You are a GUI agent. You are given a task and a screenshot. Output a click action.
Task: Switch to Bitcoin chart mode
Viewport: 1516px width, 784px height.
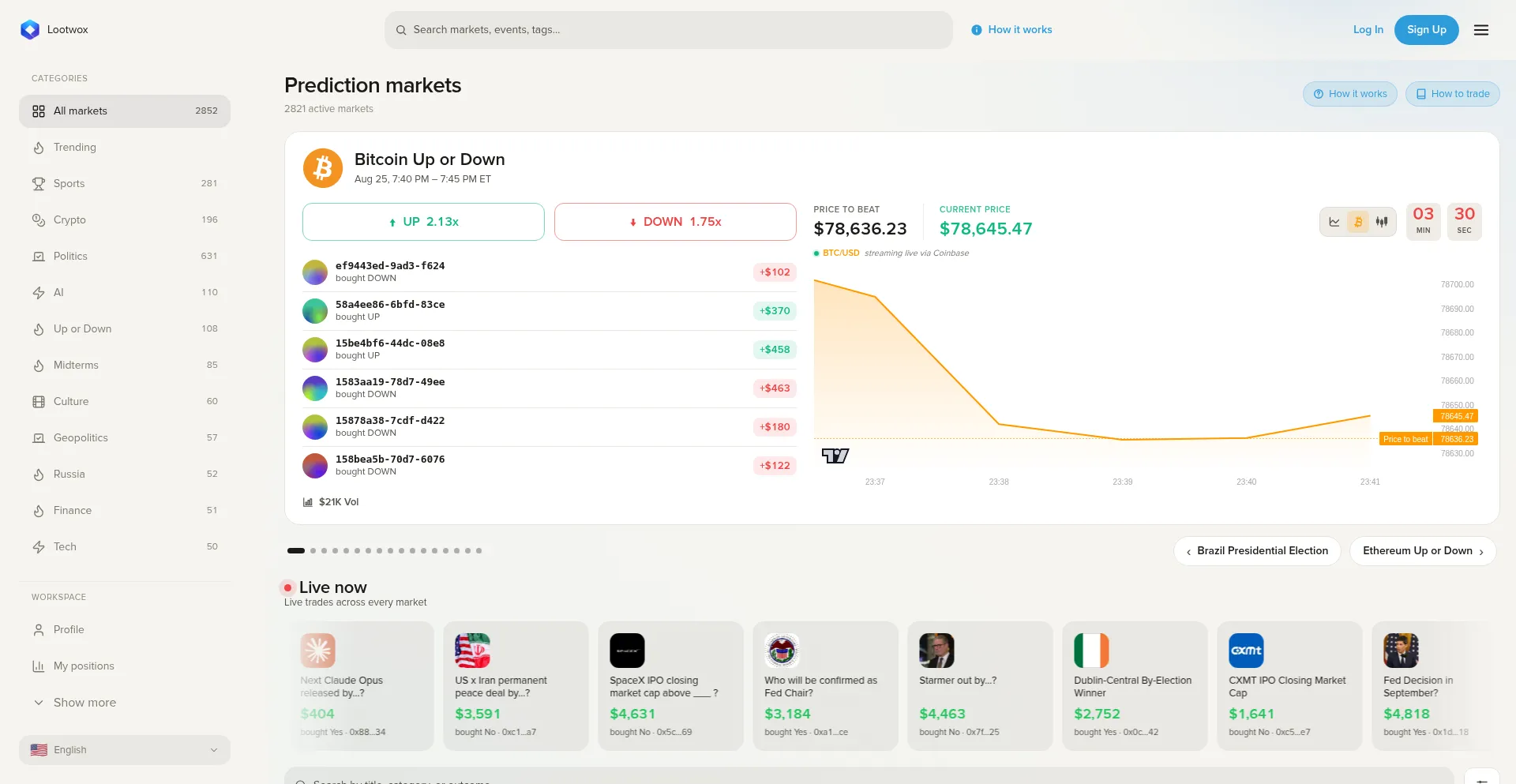coord(1358,222)
